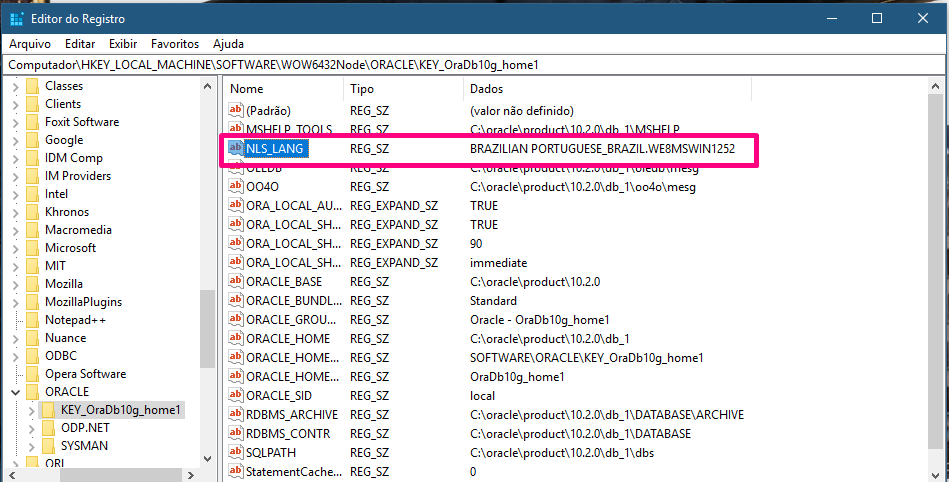Expand the SYSMAN subkey chevron
Viewport: 949px width, 482px height.
(x=31, y=447)
